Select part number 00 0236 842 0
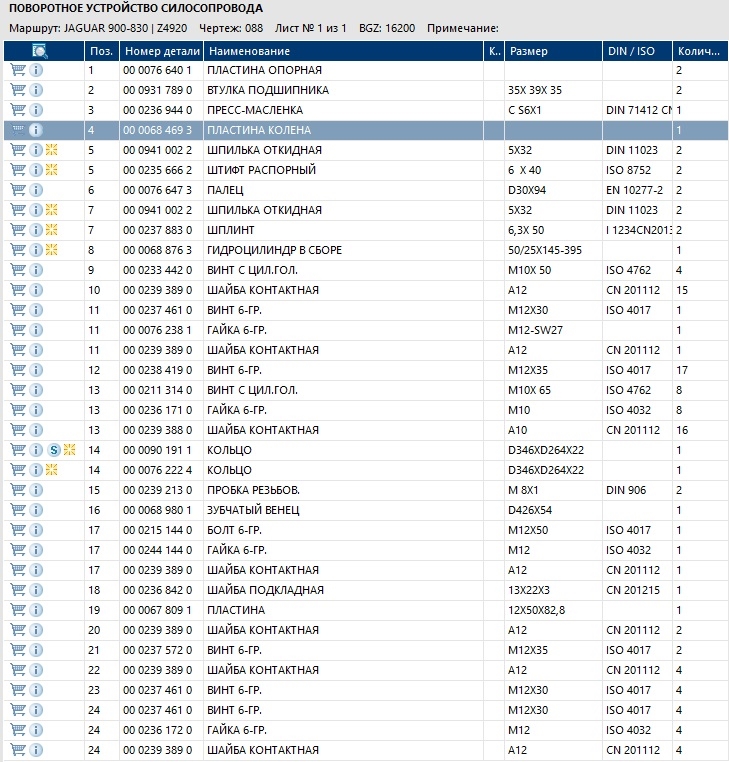 (158, 590)
